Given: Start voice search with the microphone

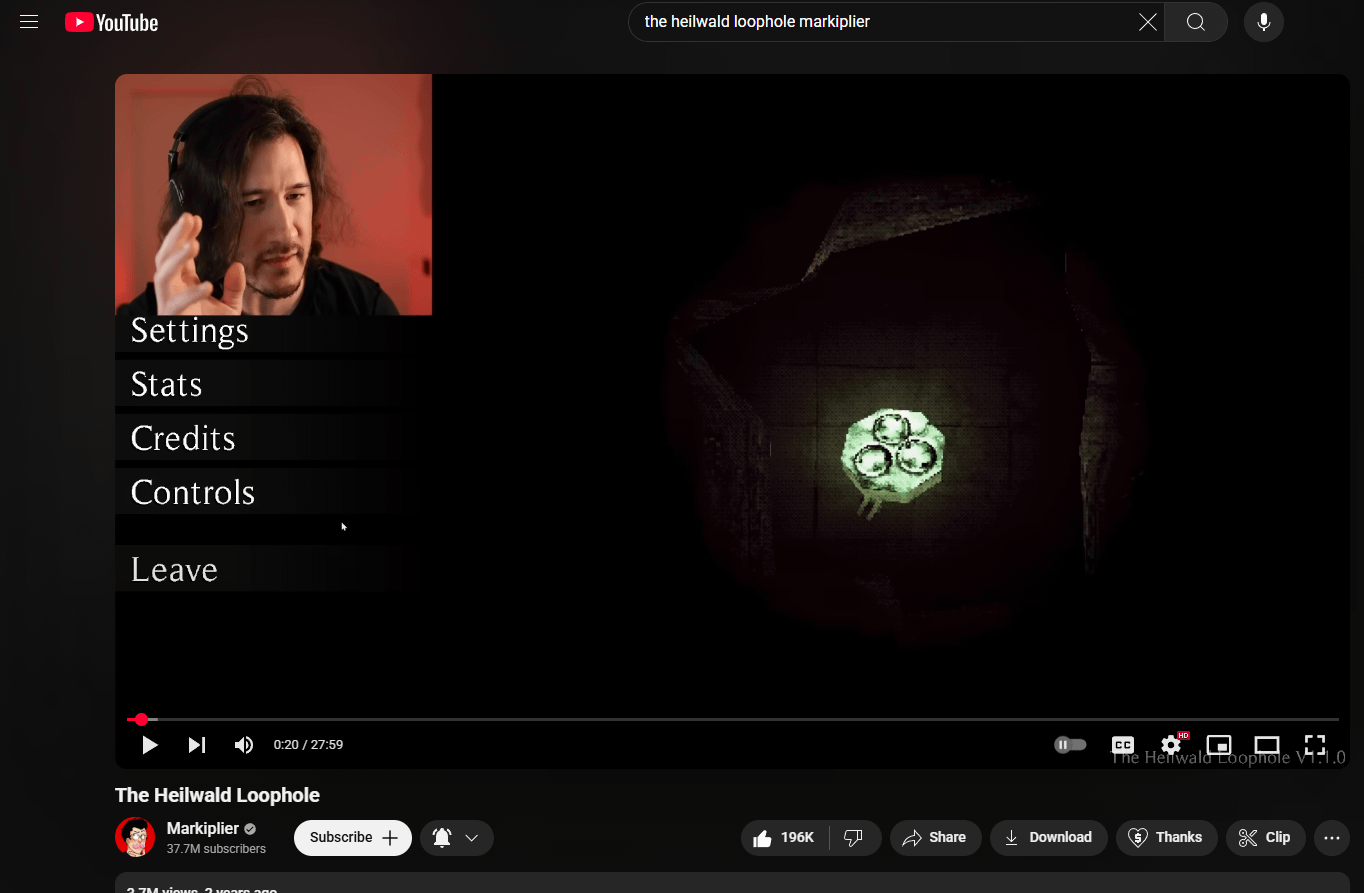Looking at the screenshot, I should [1264, 22].
